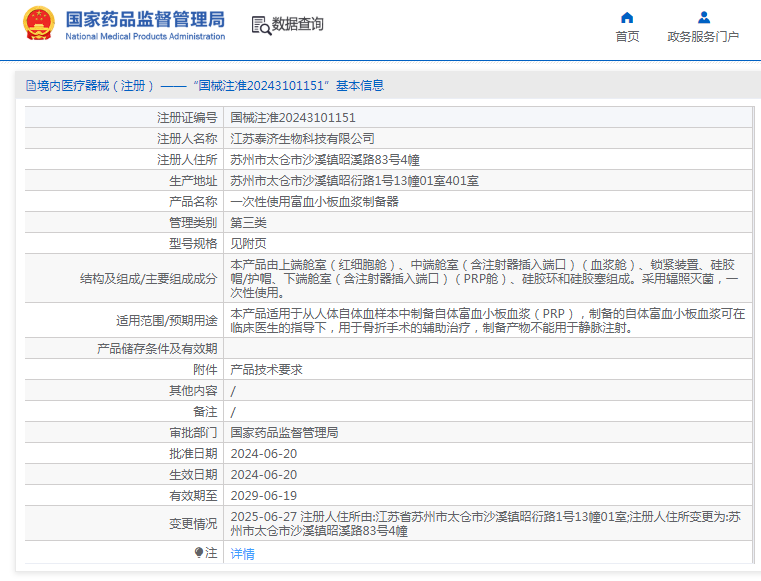Select registration number 国械注准20243101151 value

(293, 117)
